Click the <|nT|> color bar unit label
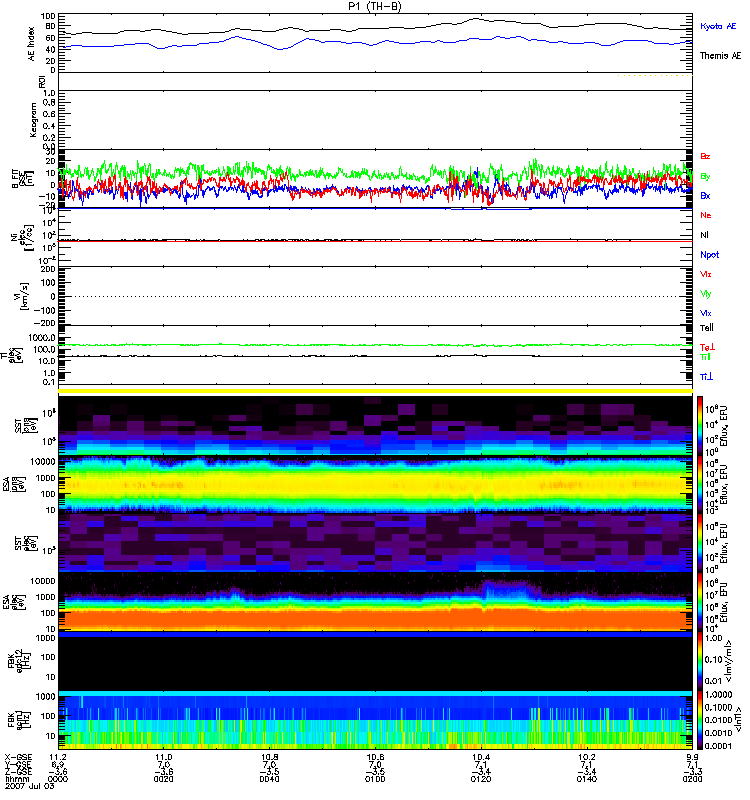The height and width of the screenshot is (800, 750). point(737,720)
